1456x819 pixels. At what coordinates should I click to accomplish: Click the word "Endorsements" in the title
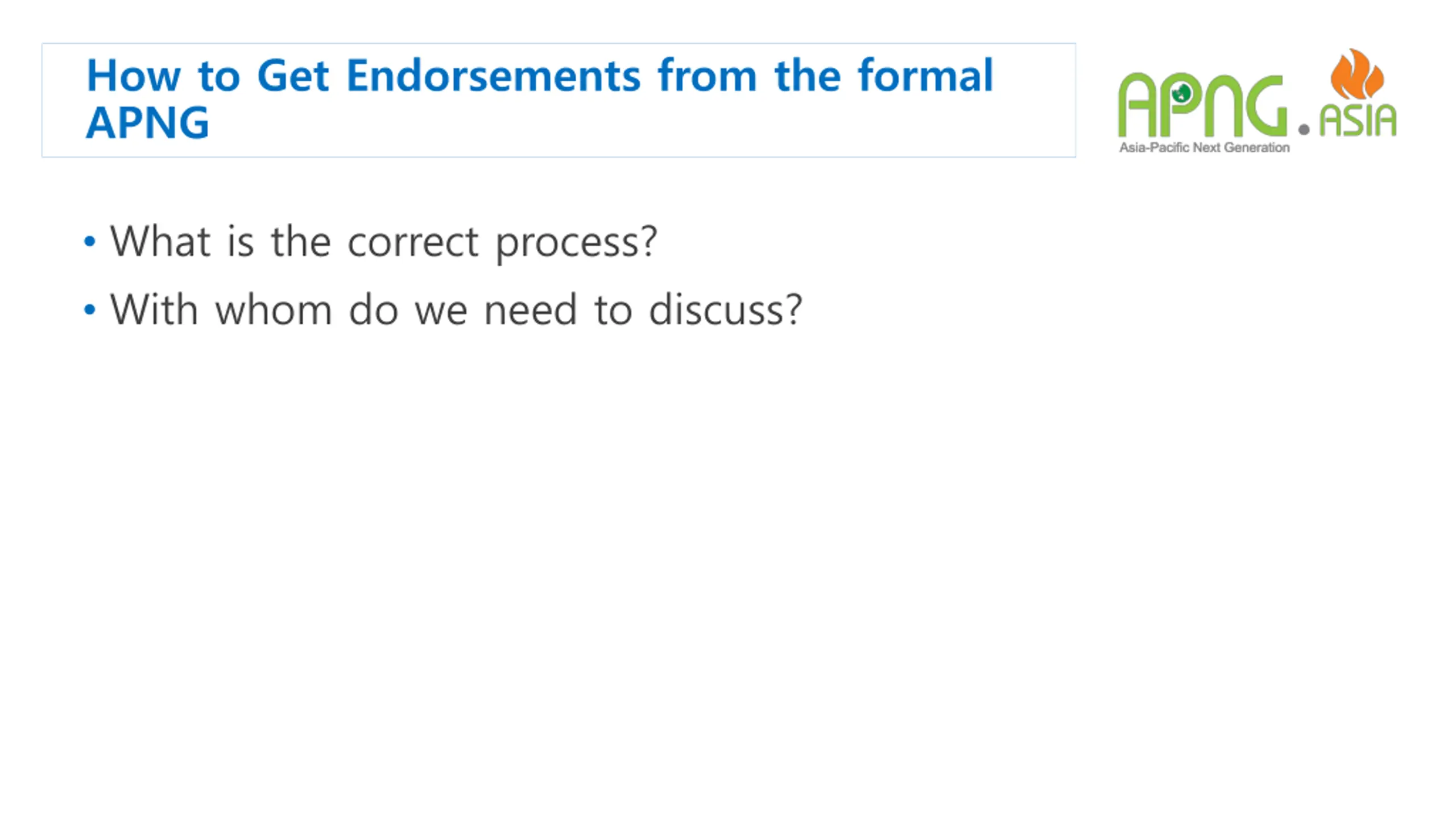tap(493, 75)
